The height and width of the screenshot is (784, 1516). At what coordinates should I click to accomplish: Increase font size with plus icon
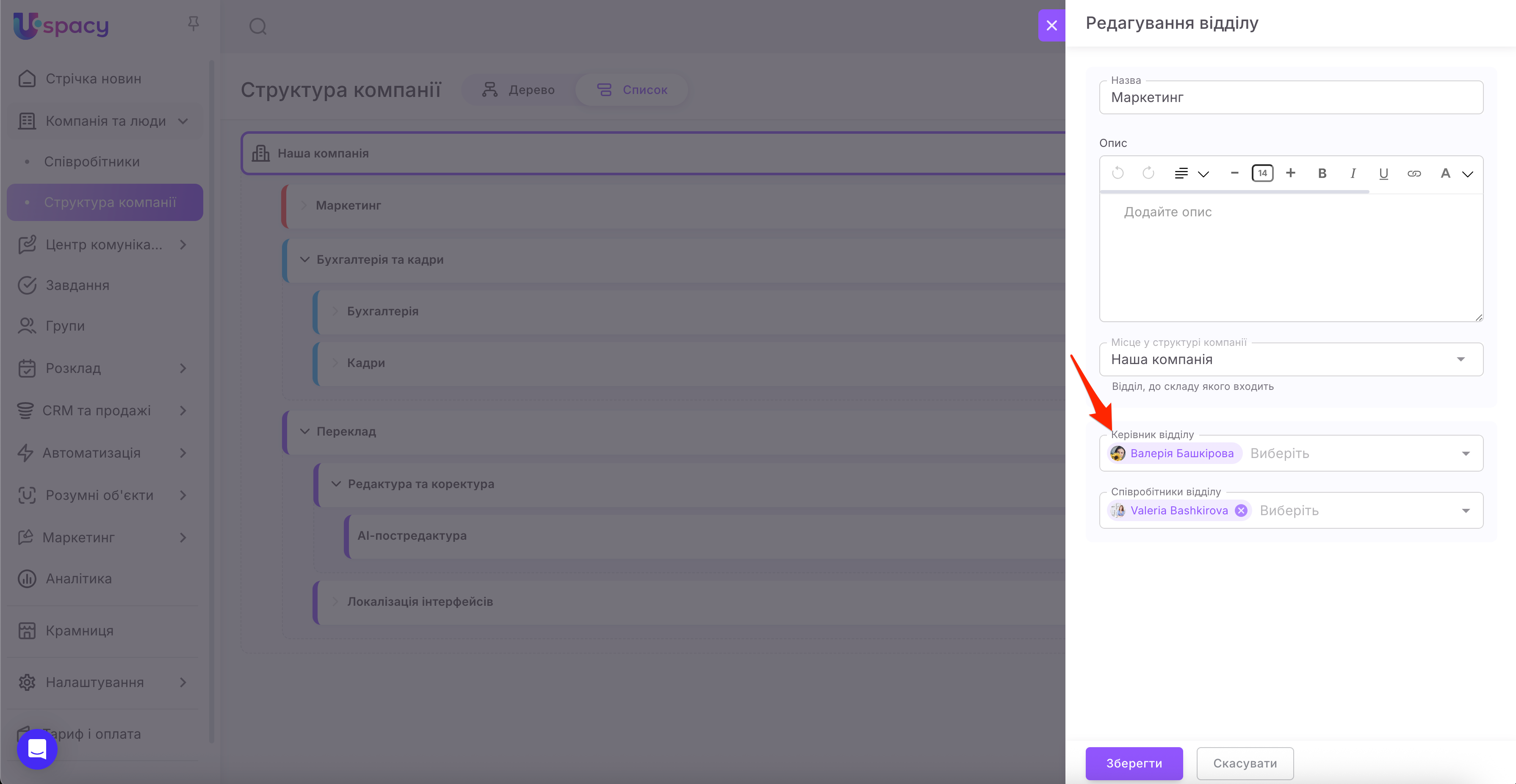pos(1291,173)
